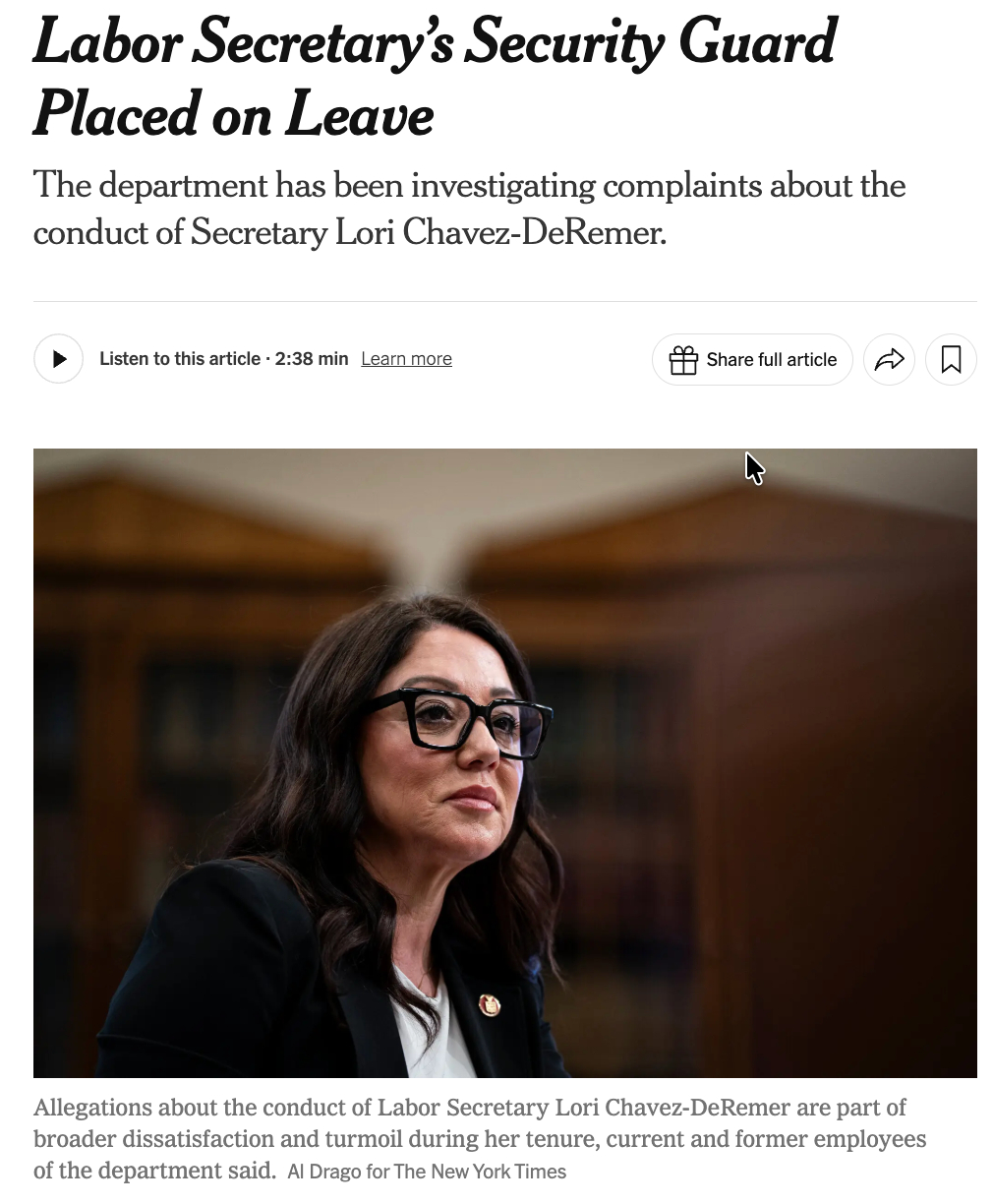
Task: Click the lapel pin on the blazer
Action: point(489,1004)
